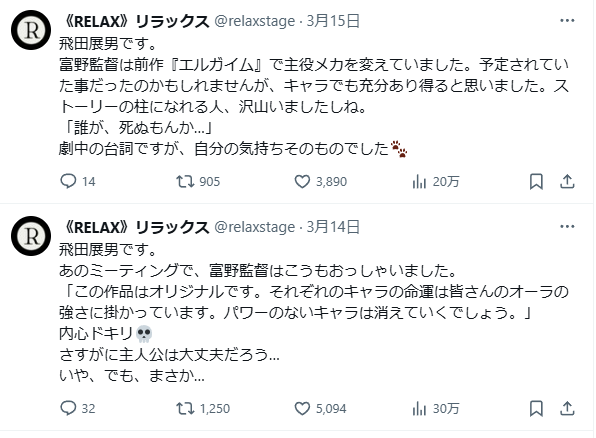Open more options on March 14 tweet
This screenshot has width=596, height=438.
(x=567, y=227)
